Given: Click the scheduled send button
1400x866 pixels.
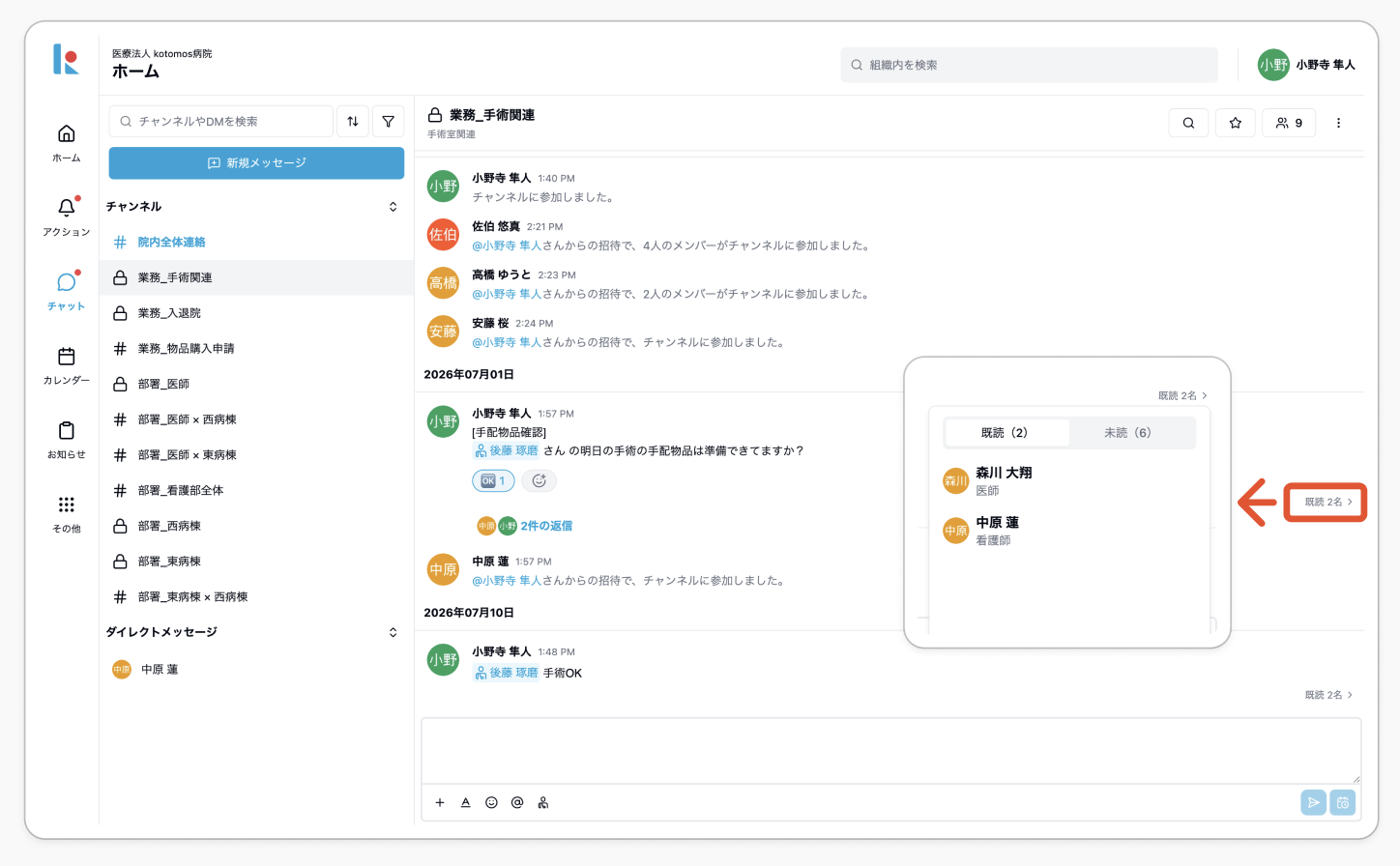Looking at the screenshot, I should (1343, 802).
